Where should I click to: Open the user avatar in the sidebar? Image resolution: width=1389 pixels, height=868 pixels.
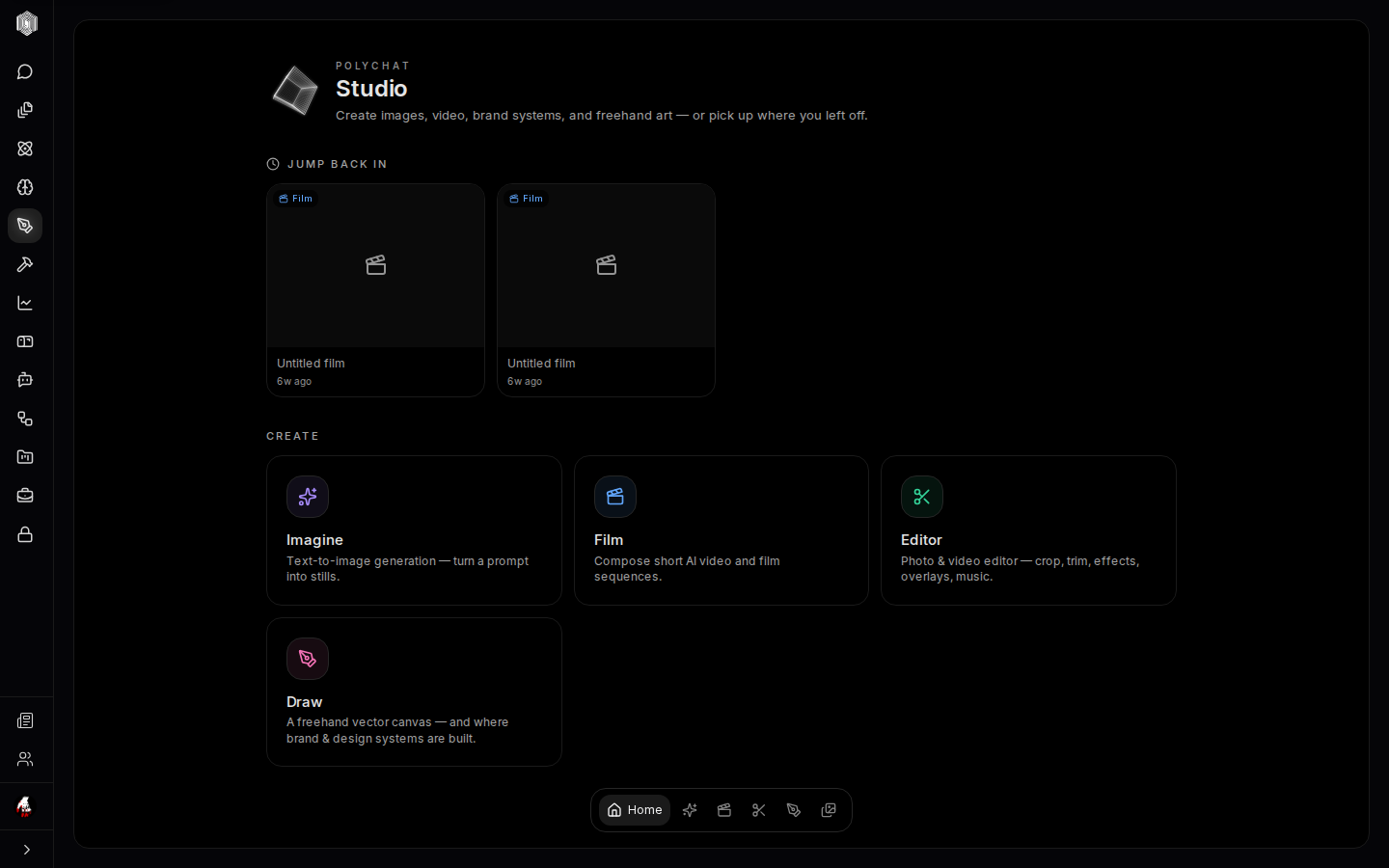(25, 806)
